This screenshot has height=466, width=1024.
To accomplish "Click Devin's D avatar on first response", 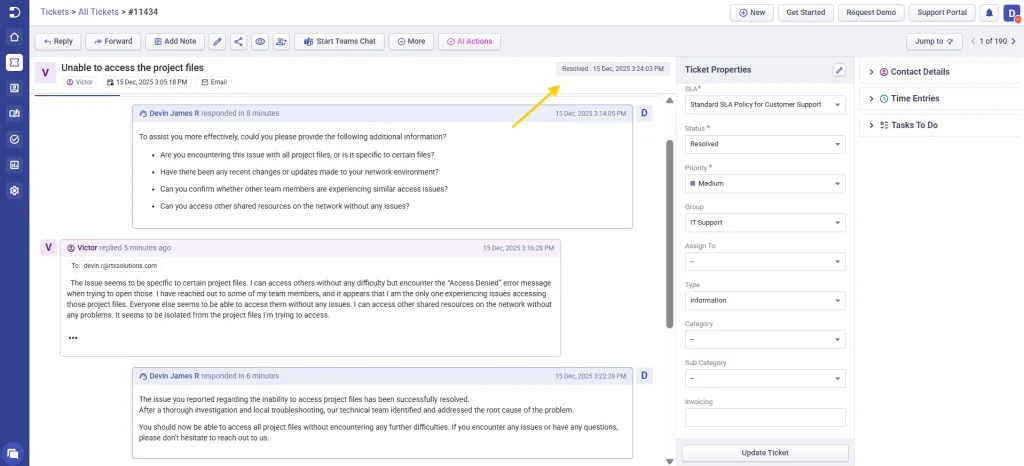I will pos(644,113).
